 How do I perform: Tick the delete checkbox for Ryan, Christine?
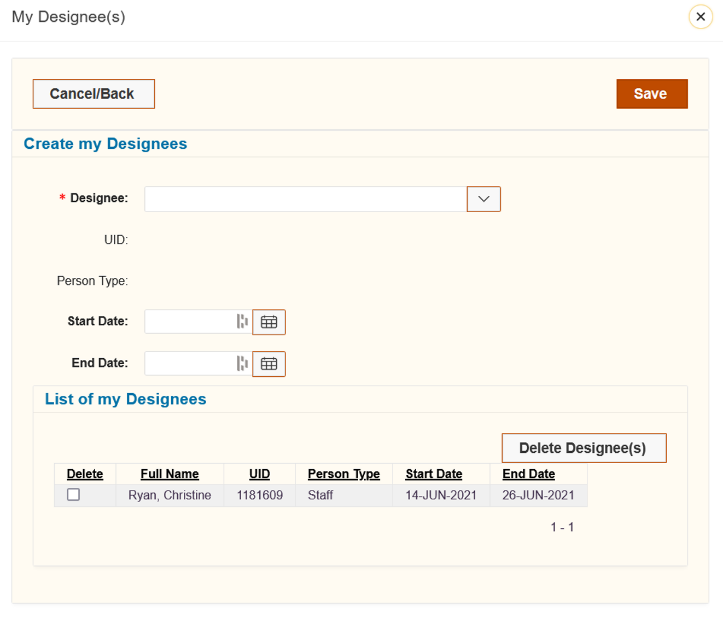pos(73,495)
